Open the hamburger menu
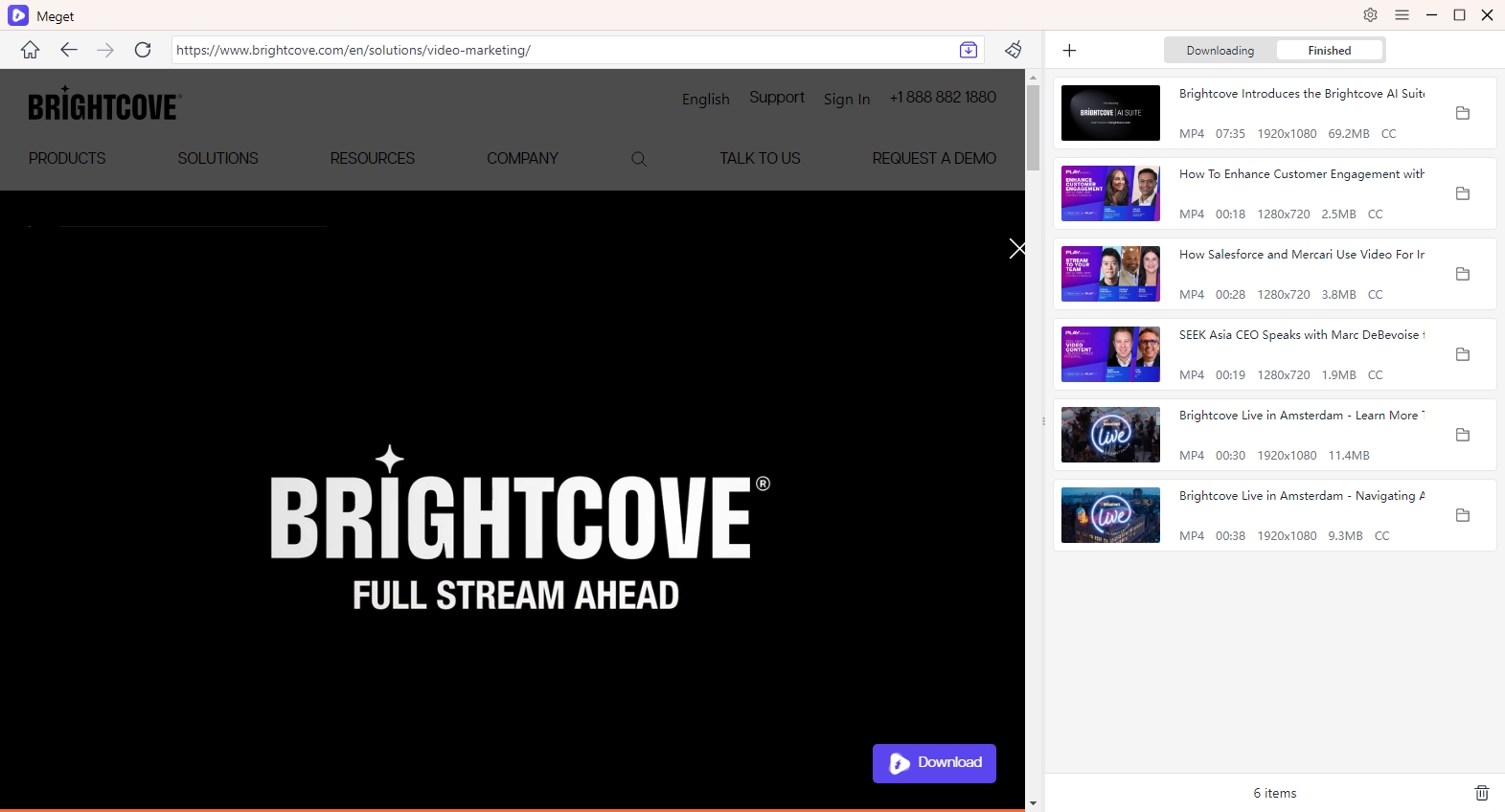Screen dimensions: 1505x812 coord(1402,15)
